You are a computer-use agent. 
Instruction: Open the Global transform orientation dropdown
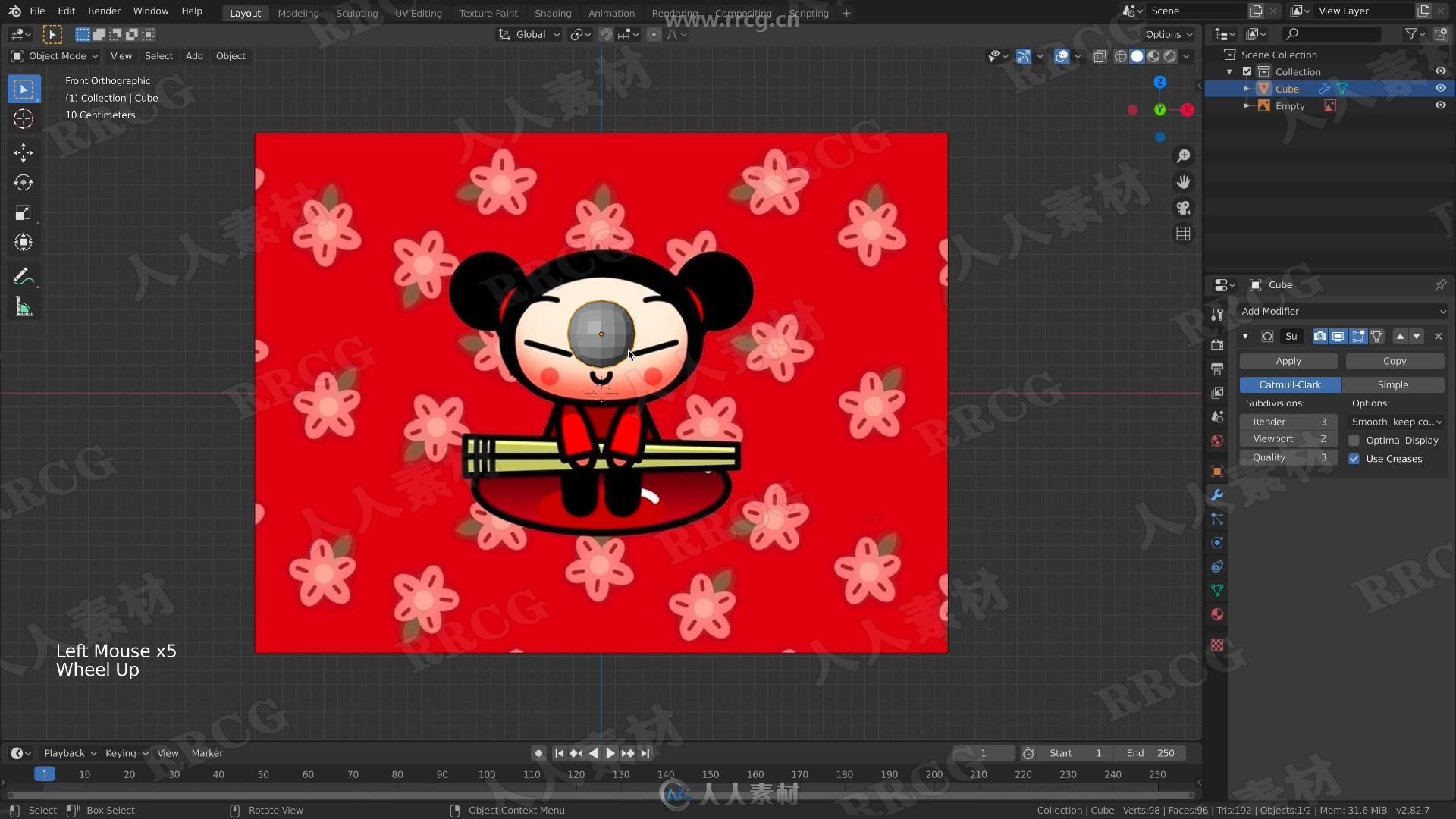(x=529, y=34)
